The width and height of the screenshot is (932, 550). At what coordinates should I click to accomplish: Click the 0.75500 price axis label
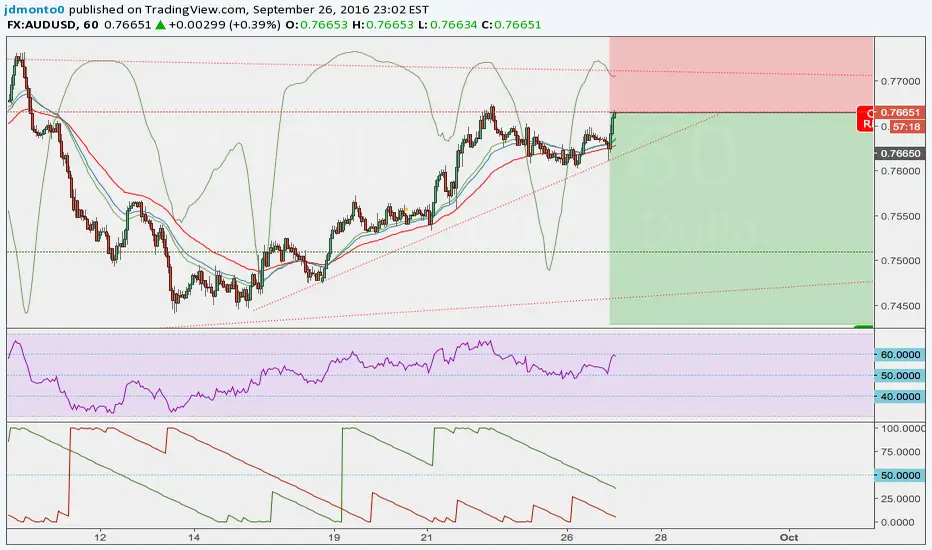click(900, 216)
